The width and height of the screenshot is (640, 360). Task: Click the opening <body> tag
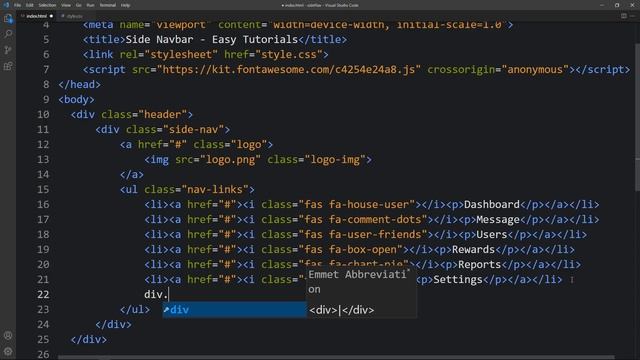tap(76, 100)
